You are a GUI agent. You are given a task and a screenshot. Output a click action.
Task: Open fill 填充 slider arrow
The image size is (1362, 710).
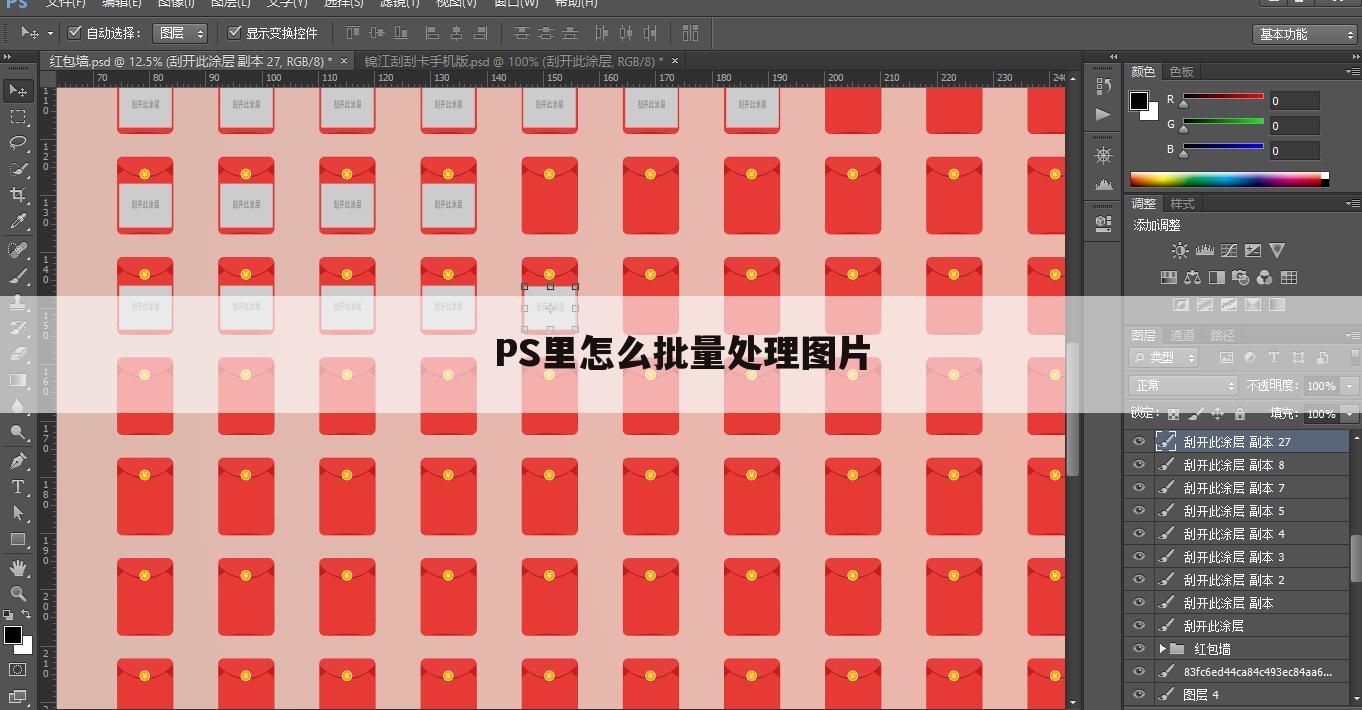coord(1350,413)
